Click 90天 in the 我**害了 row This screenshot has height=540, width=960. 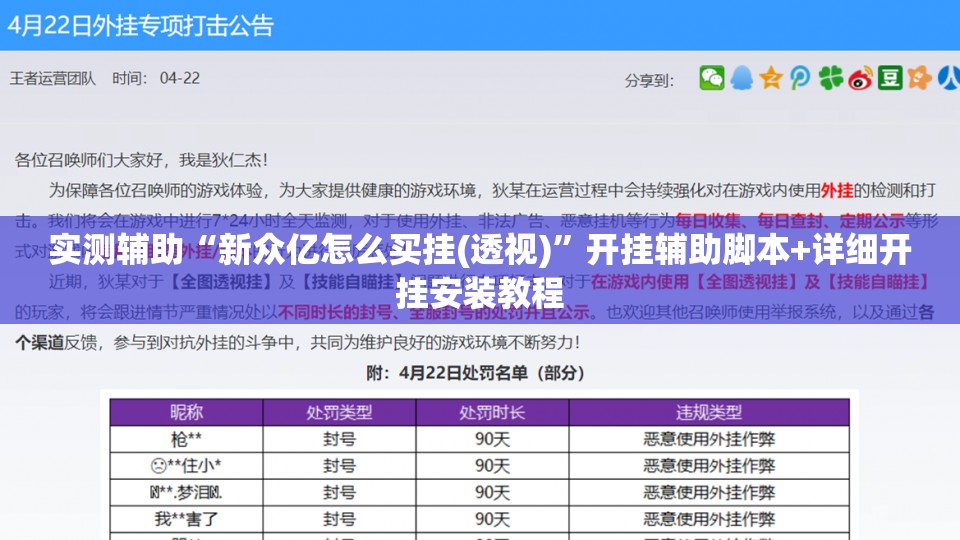point(492,519)
